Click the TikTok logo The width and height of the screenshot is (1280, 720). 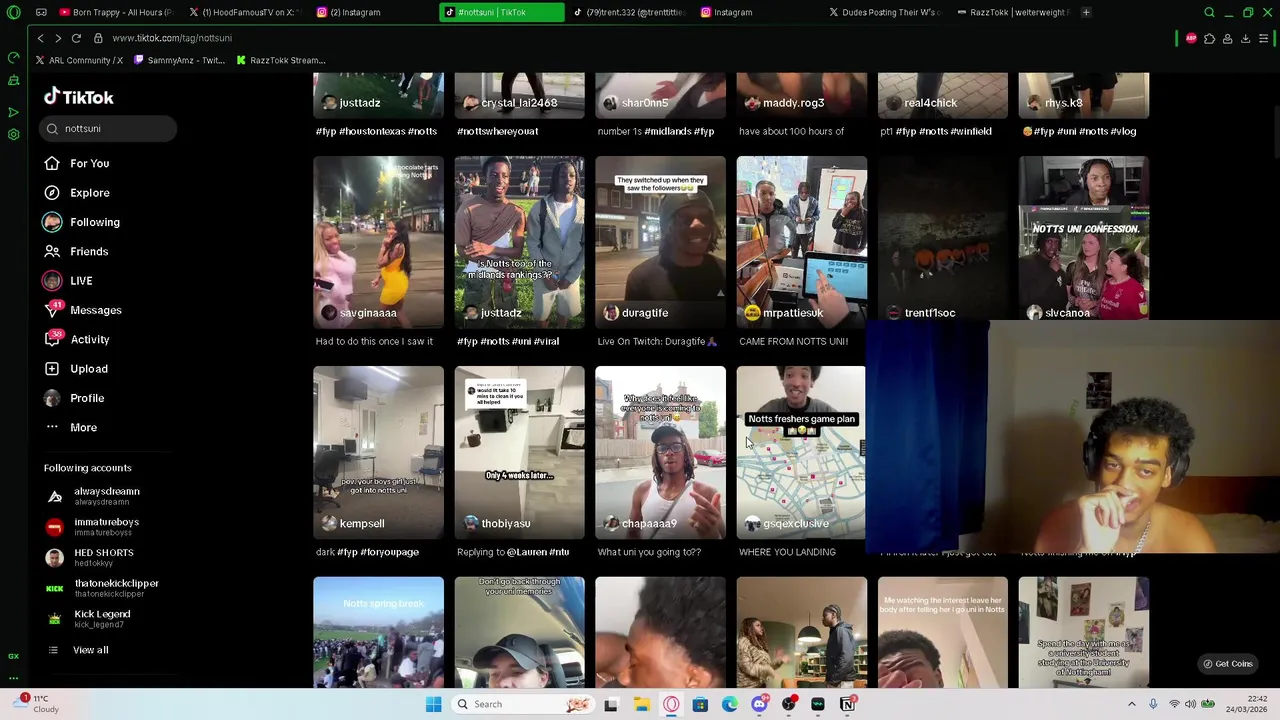coord(79,97)
